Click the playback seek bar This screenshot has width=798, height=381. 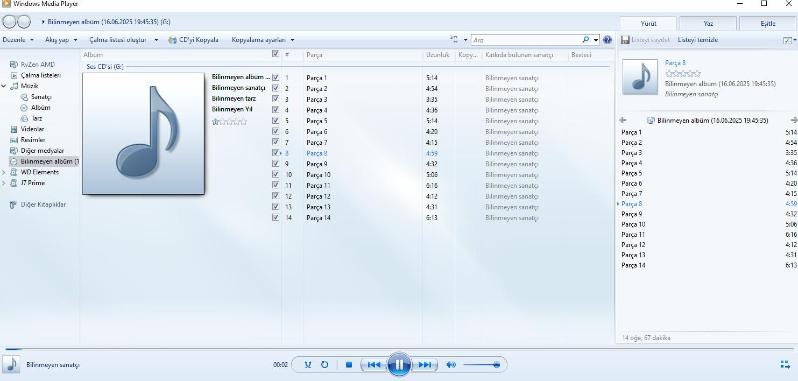[399, 349]
